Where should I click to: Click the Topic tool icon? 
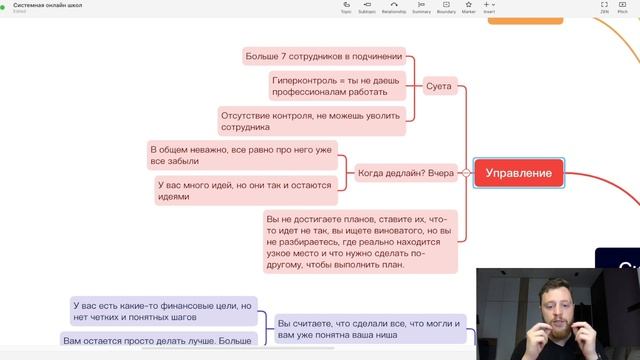[x=346, y=4]
